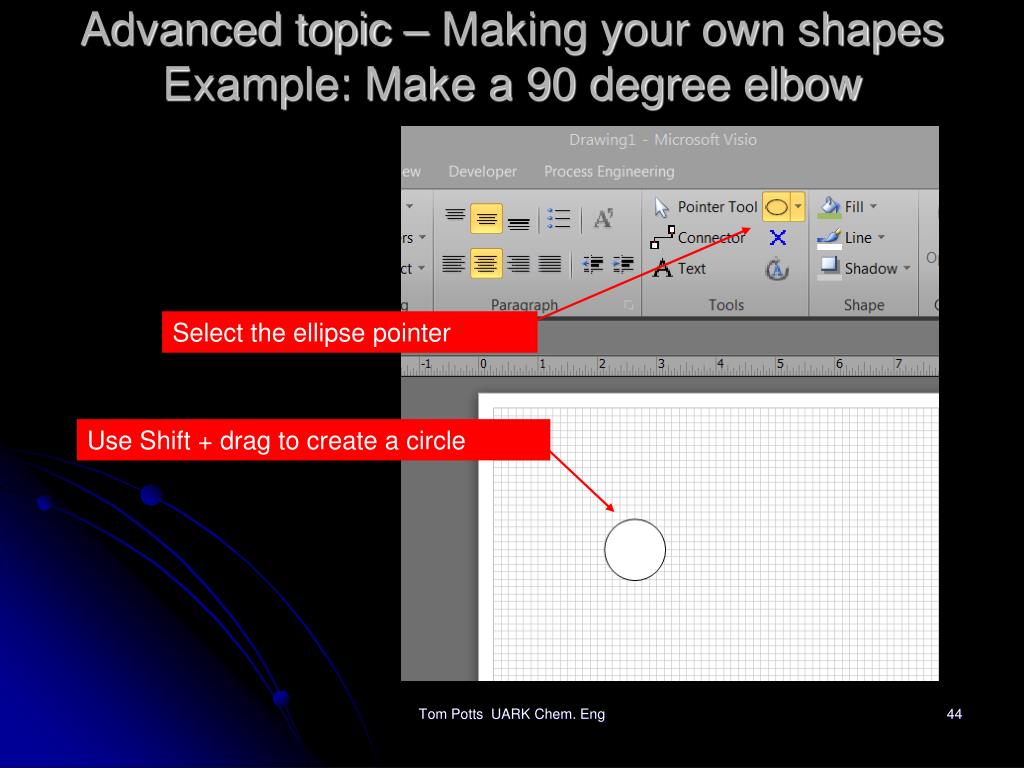Click the 'Use Shift + drag to create a circle' label
The width and height of the screenshot is (1024, 768).
coord(313,440)
